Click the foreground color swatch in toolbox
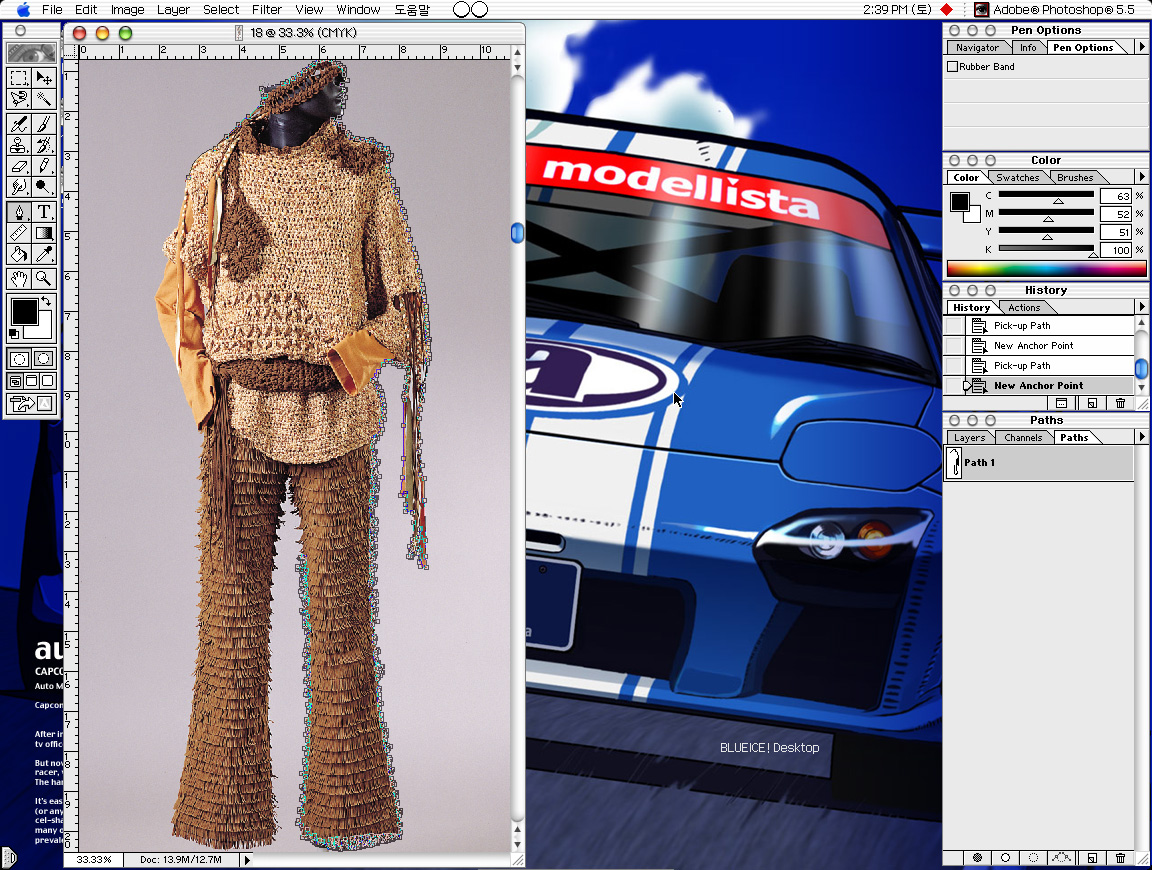 pyautogui.click(x=22, y=311)
